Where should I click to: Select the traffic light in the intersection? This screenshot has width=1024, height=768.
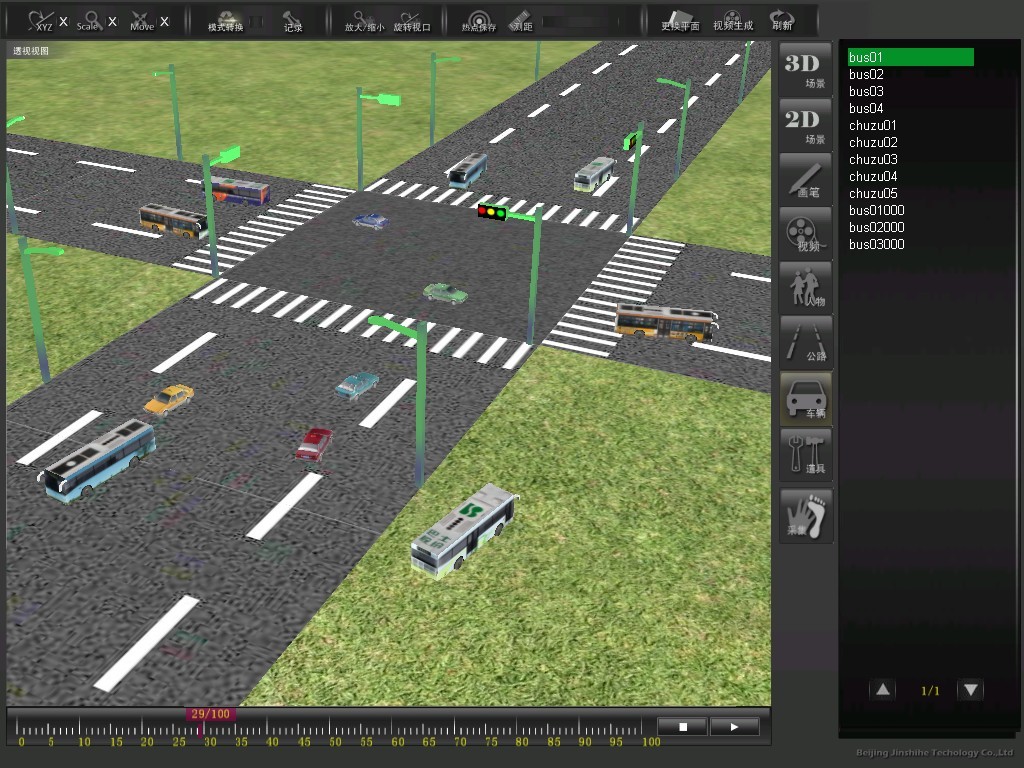492,212
